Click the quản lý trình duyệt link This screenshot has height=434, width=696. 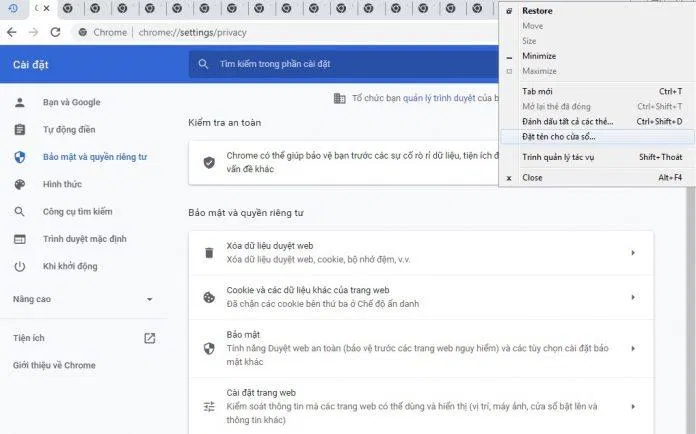437,98
